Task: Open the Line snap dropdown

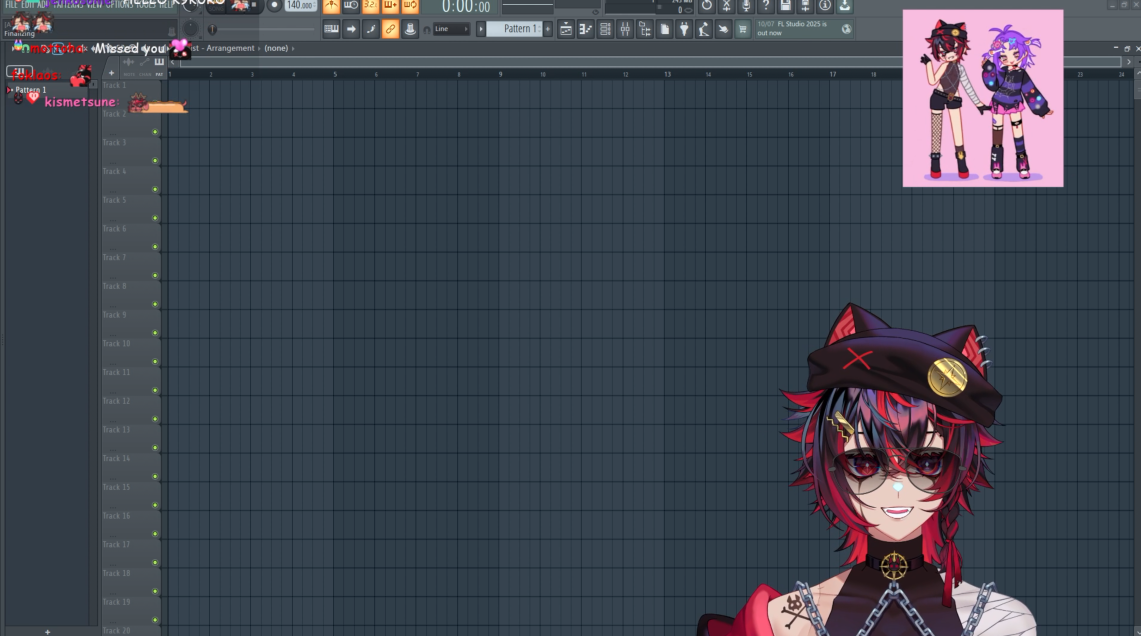Action: click(x=451, y=29)
